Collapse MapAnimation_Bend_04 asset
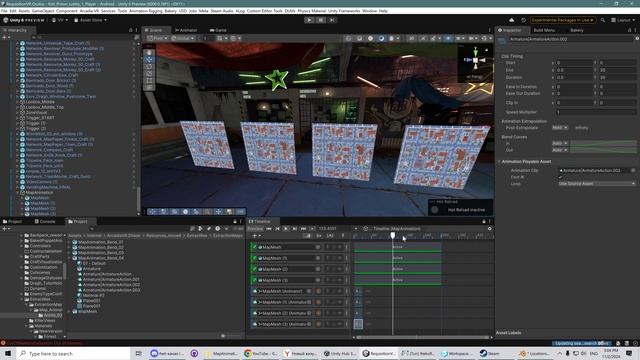Viewport: 640px width, 360px height. coord(70,258)
